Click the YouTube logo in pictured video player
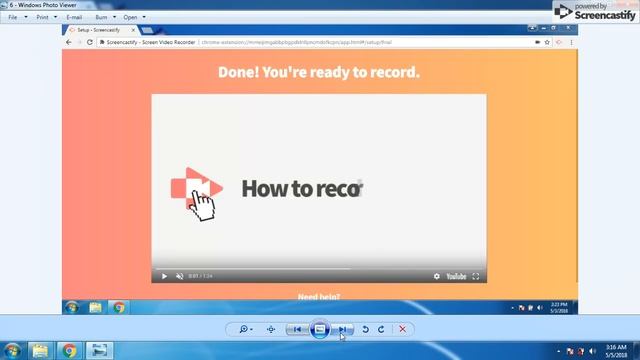 [x=456, y=276]
